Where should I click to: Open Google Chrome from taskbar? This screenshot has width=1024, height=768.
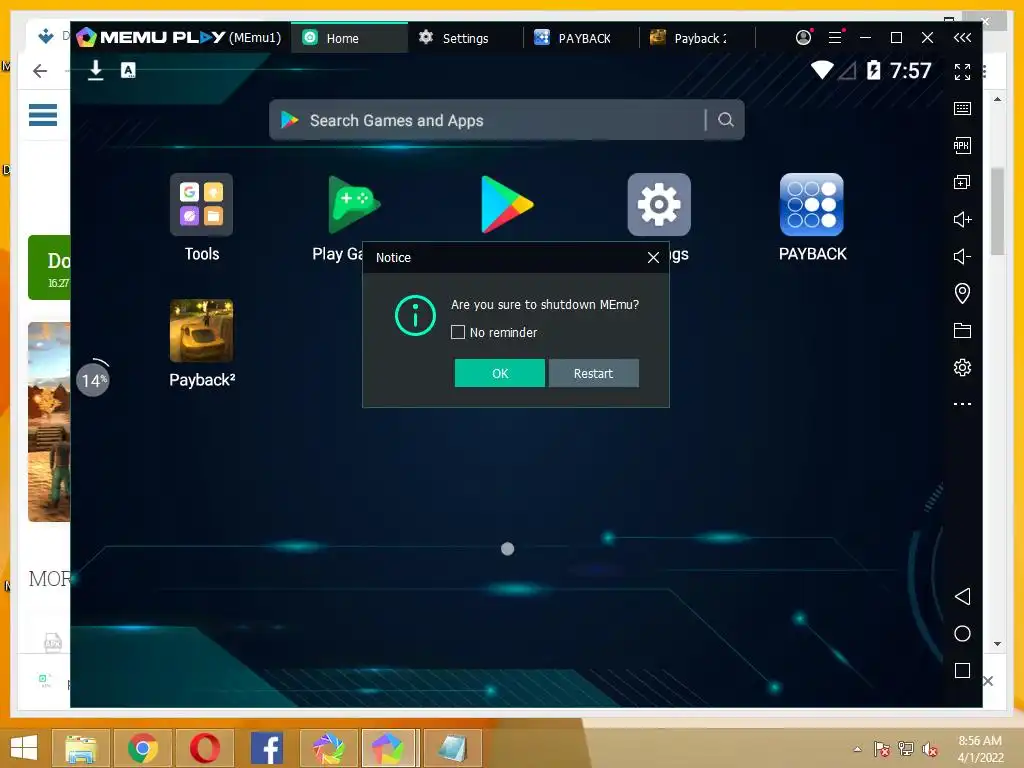[x=142, y=748]
